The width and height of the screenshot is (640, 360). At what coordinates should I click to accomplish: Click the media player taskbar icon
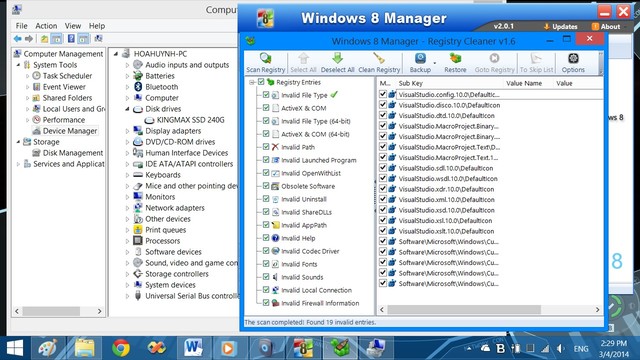228,348
